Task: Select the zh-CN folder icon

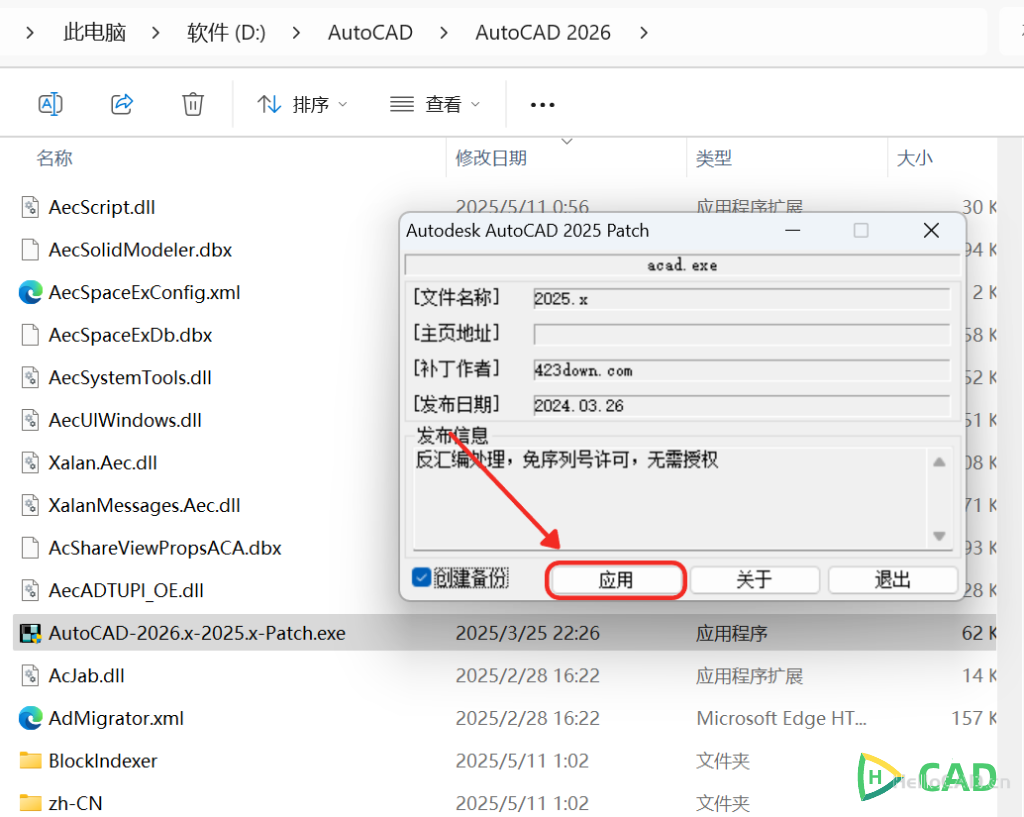Action: pos(30,803)
